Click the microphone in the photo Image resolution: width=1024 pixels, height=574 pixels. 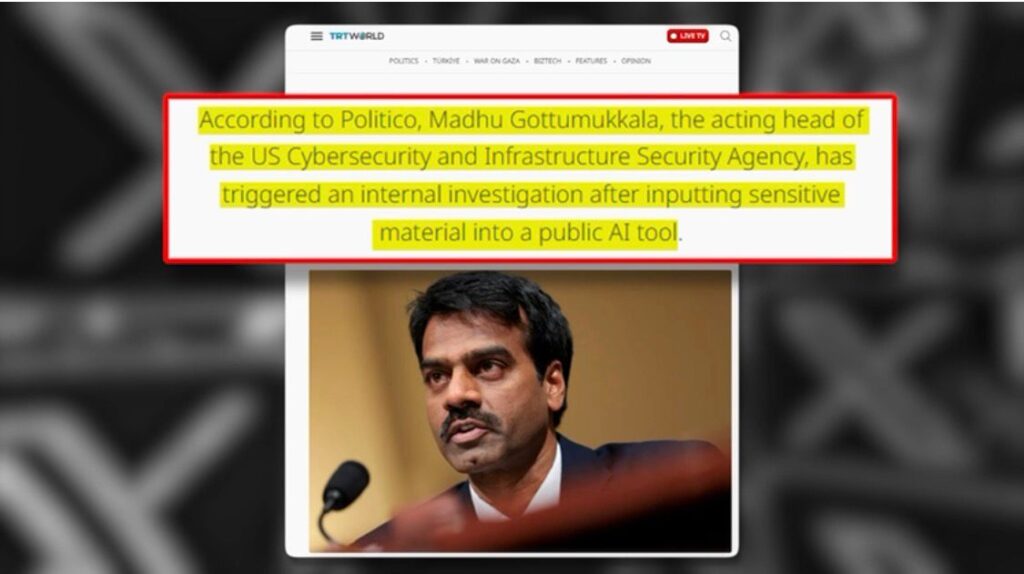pyautogui.click(x=344, y=486)
